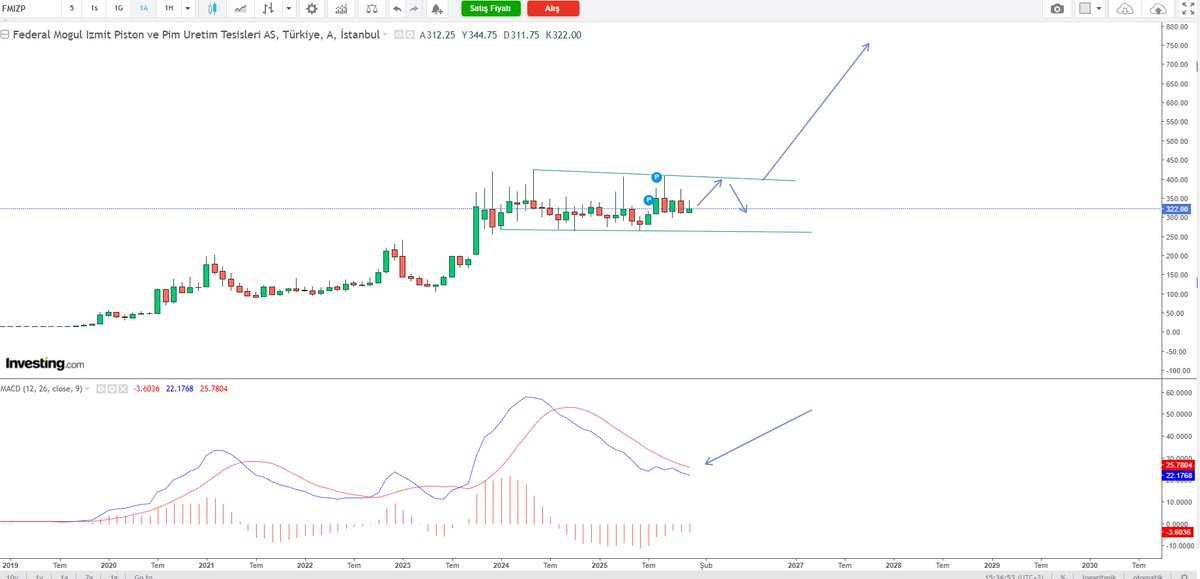
Task: Click the green Satış Fiyatı button
Action: (x=491, y=8)
